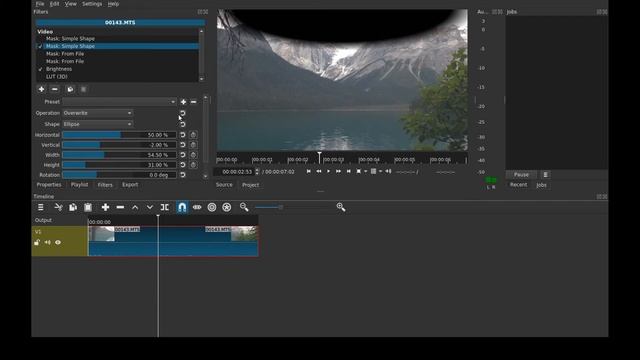Switch to the Playlist tab
This screenshot has width=640, height=360.
pyautogui.click(x=80, y=185)
